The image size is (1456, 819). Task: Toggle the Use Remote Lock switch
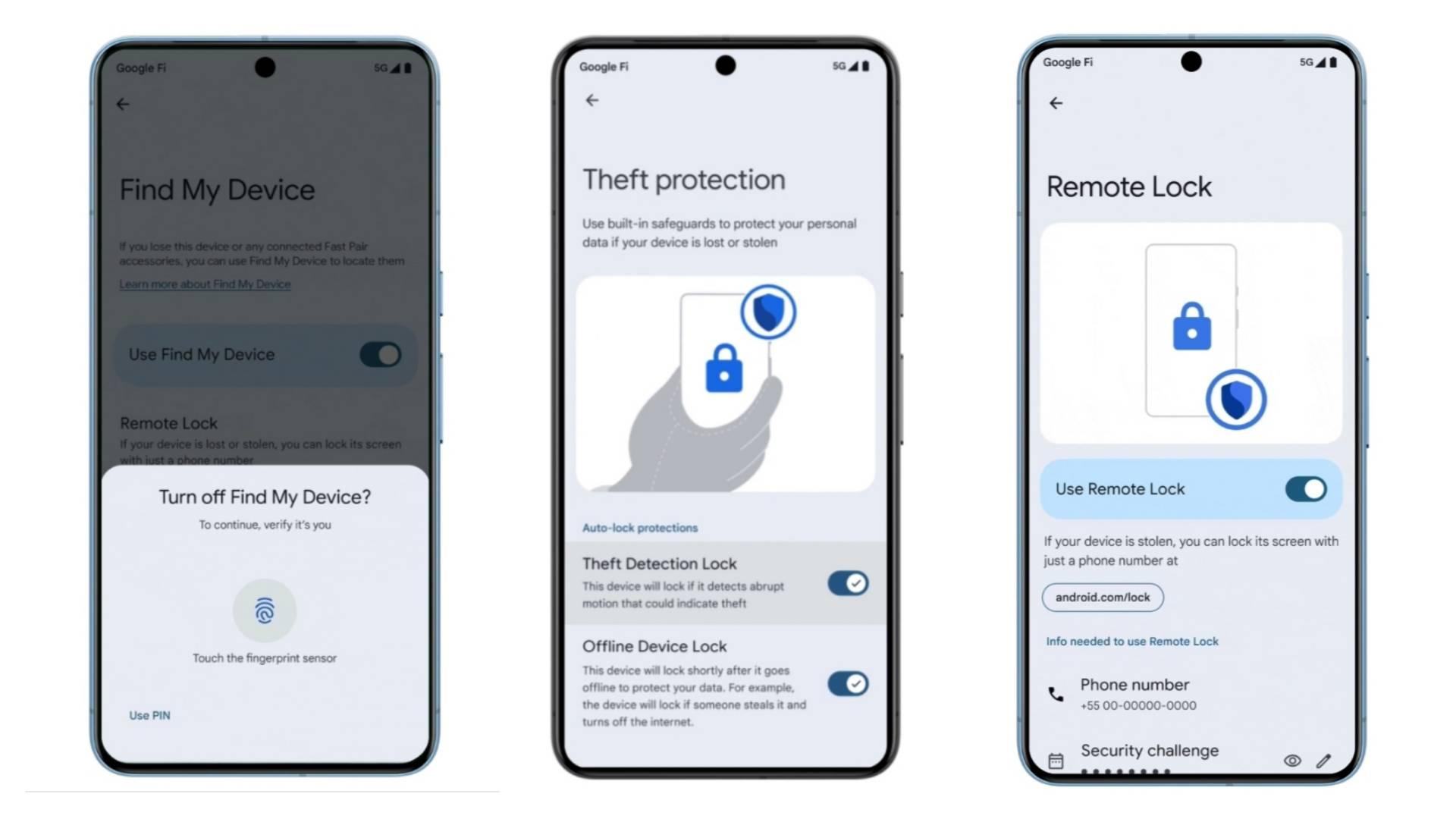coord(1306,489)
